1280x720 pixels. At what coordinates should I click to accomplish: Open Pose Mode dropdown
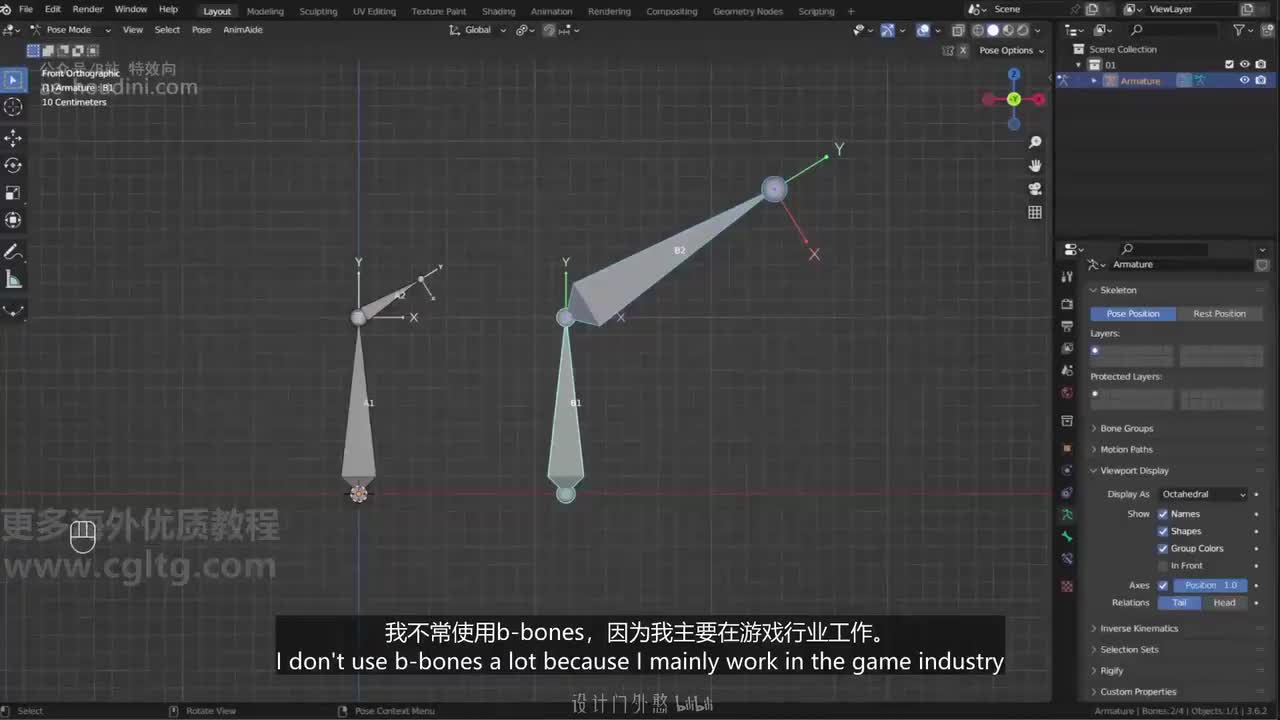(71, 30)
